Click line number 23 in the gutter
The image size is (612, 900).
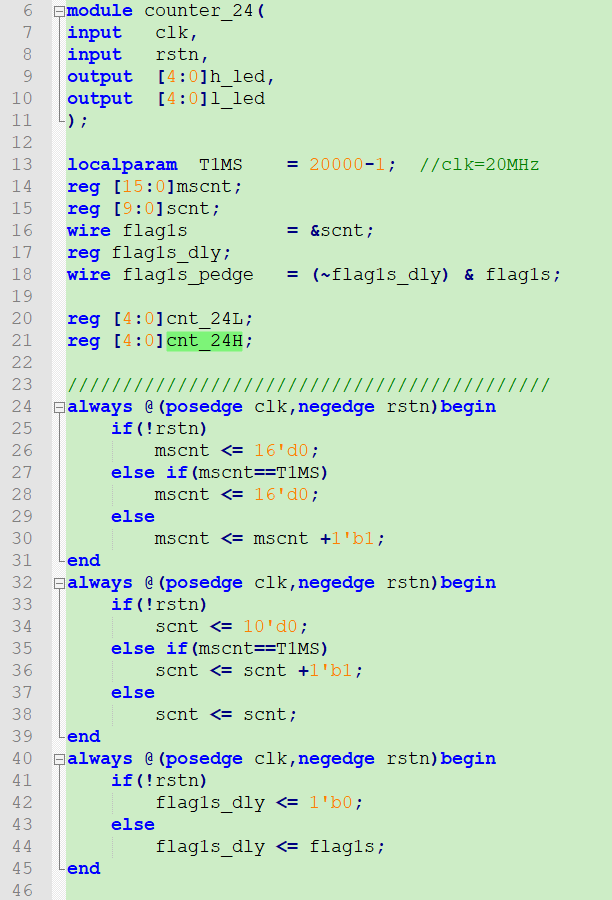(22, 385)
